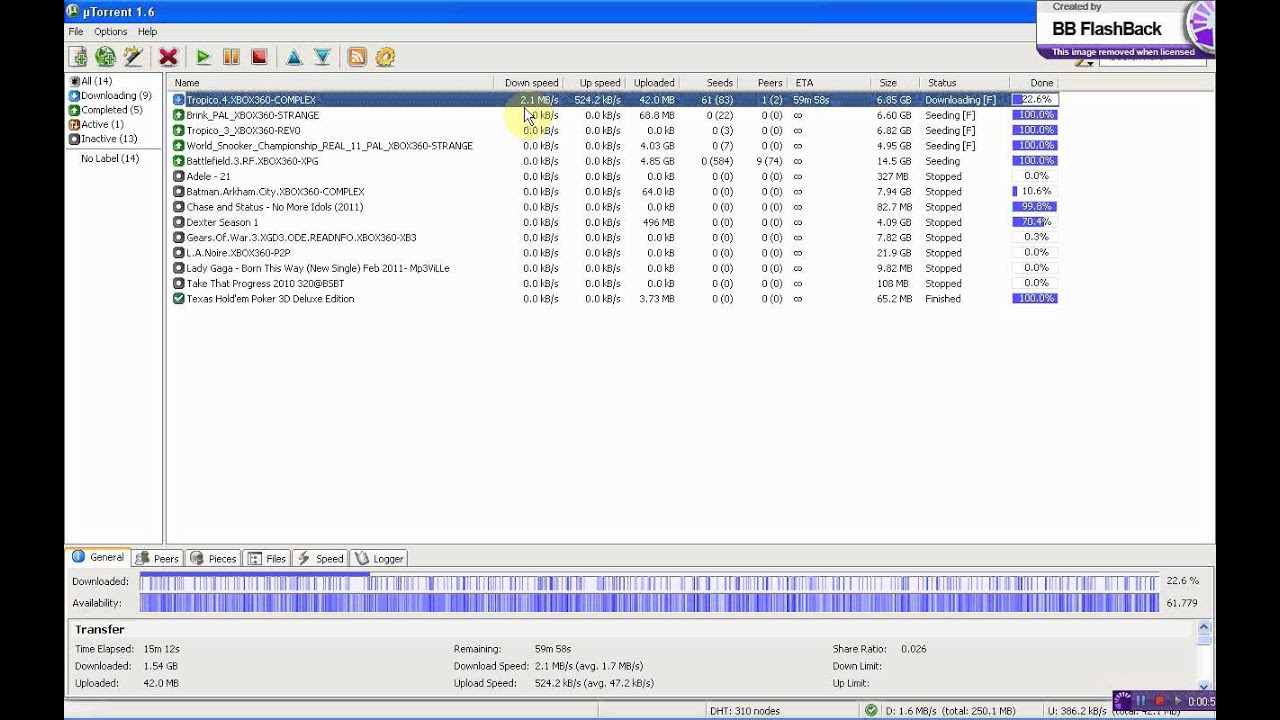
Task: Select the Completed (5) category
Action: pos(111,110)
